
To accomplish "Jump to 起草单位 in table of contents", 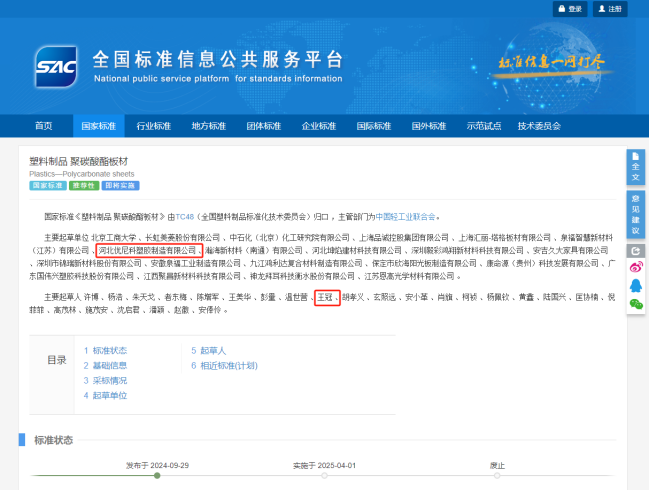I will tap(105, 396).
